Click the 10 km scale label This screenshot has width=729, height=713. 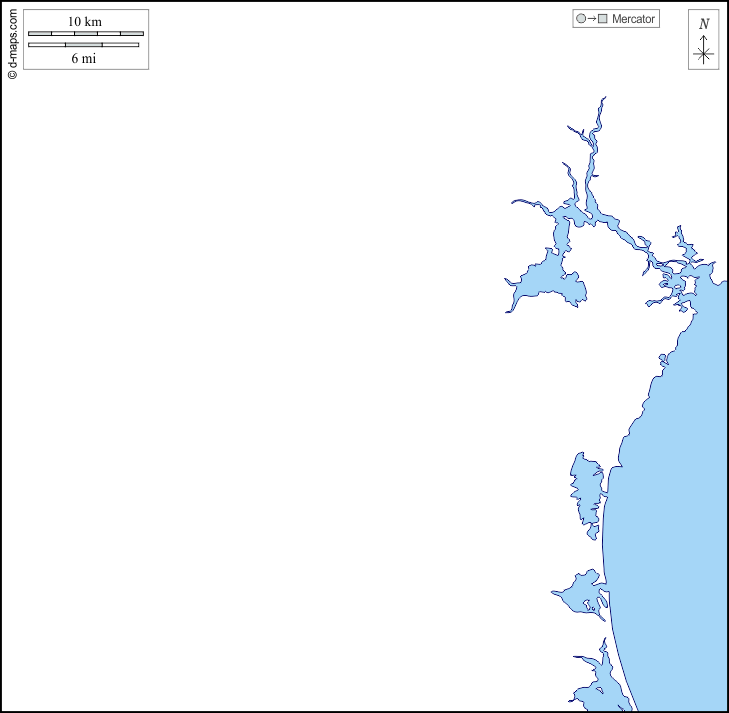click(85, 21)
